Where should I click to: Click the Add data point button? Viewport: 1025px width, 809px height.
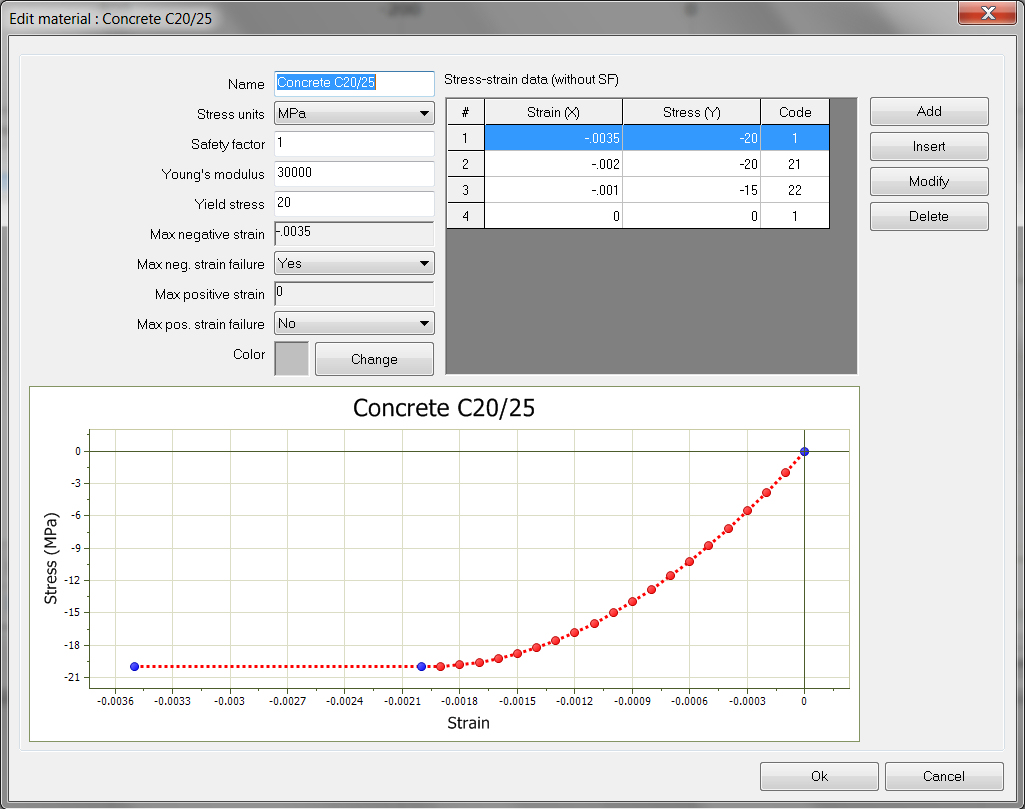[928, 112]
